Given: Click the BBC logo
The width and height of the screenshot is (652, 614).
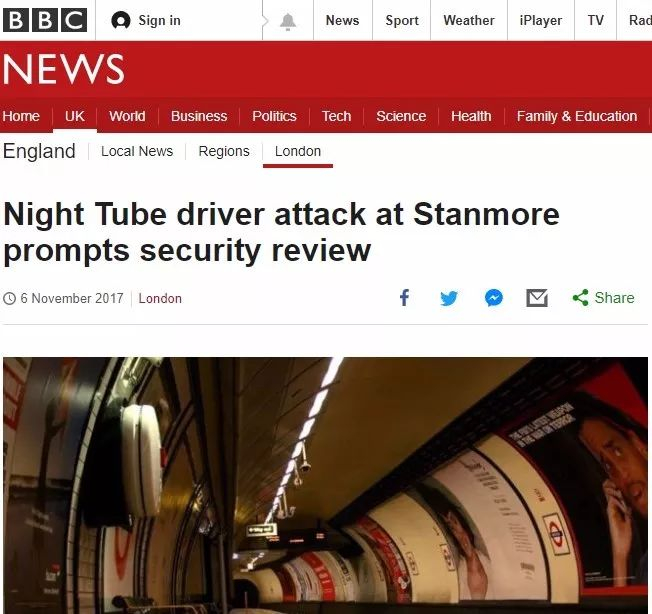Looking at the screenshot, I should coord(45,20).
